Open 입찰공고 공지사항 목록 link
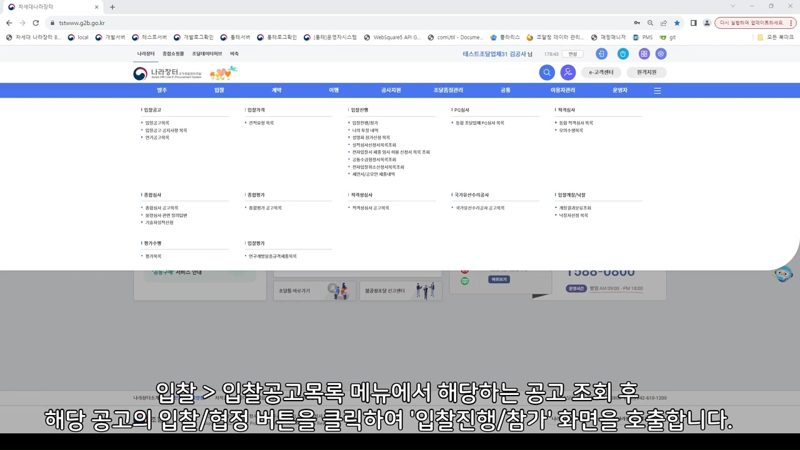The width and height of the screenshot is (800, 450). [166, 130]
